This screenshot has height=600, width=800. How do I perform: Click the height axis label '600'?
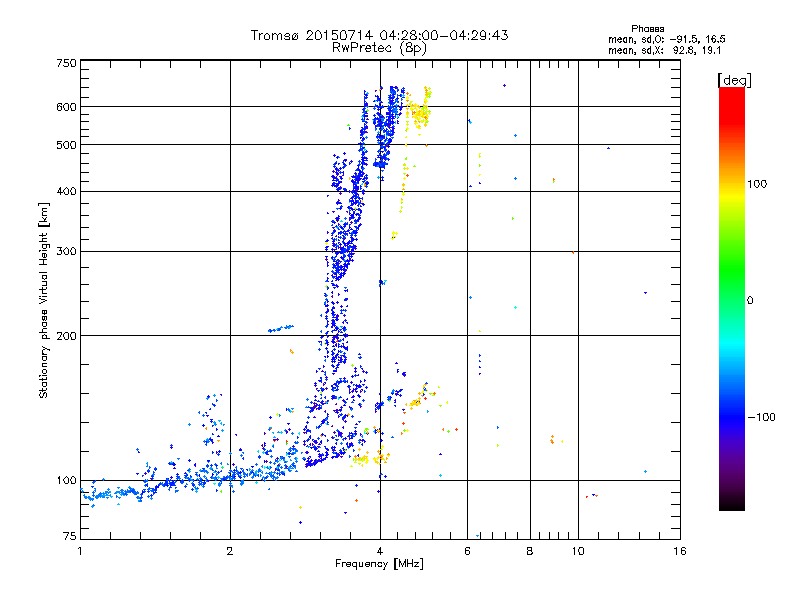point(66,107)
